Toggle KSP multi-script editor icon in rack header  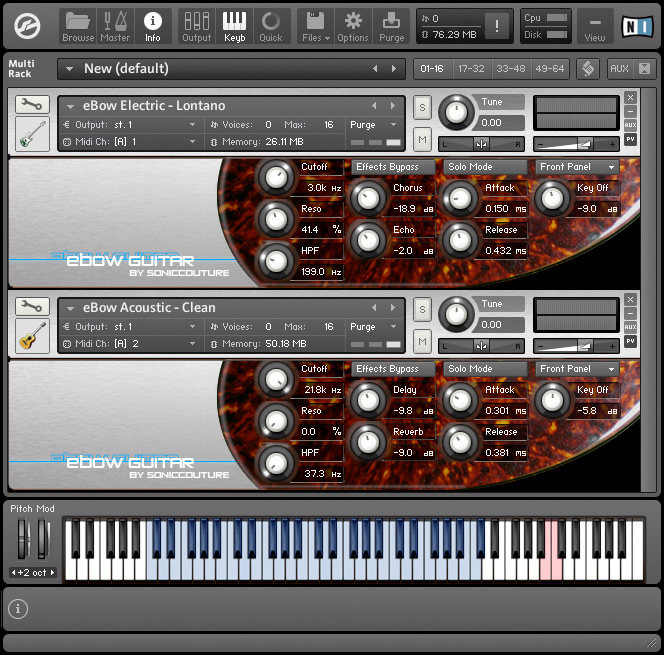[x=588, y=69]
